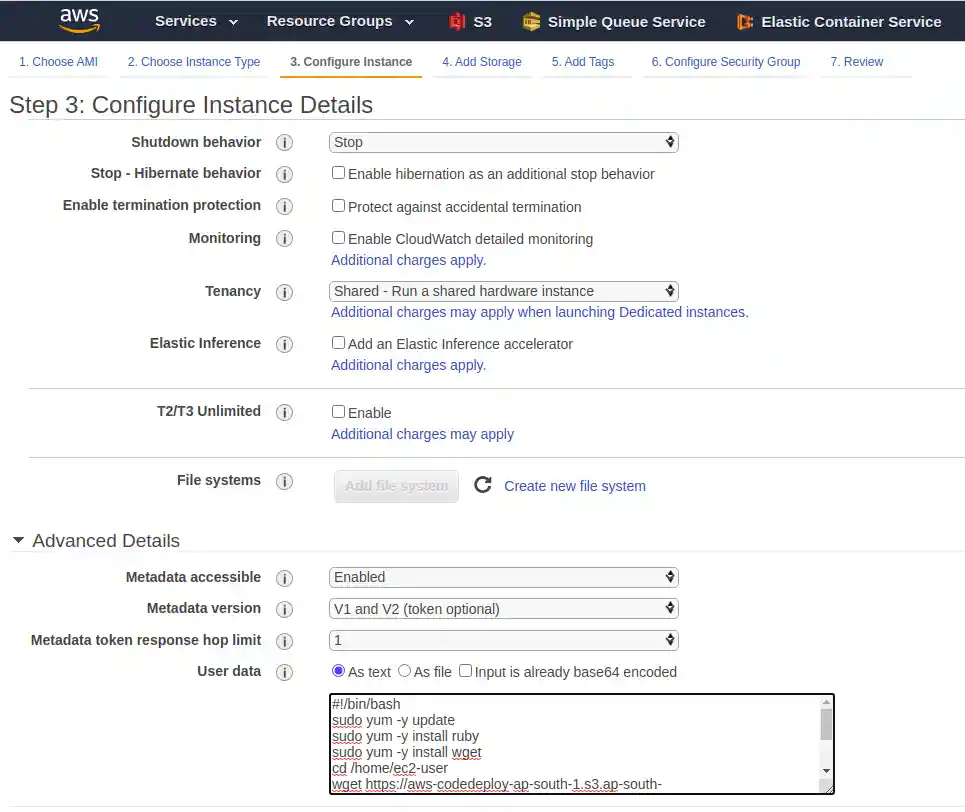Show info icon for Shutdown behavior

284,143
